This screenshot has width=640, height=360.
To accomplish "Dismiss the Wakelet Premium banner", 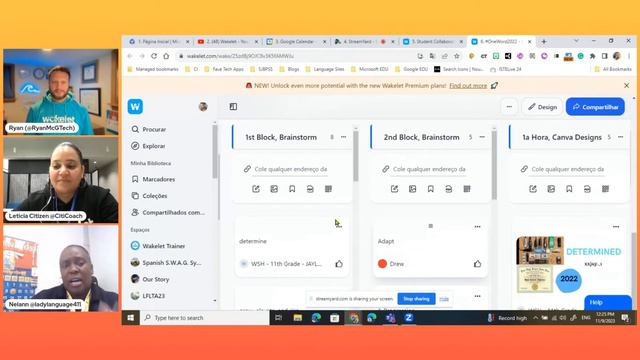I will pos(627,86).
